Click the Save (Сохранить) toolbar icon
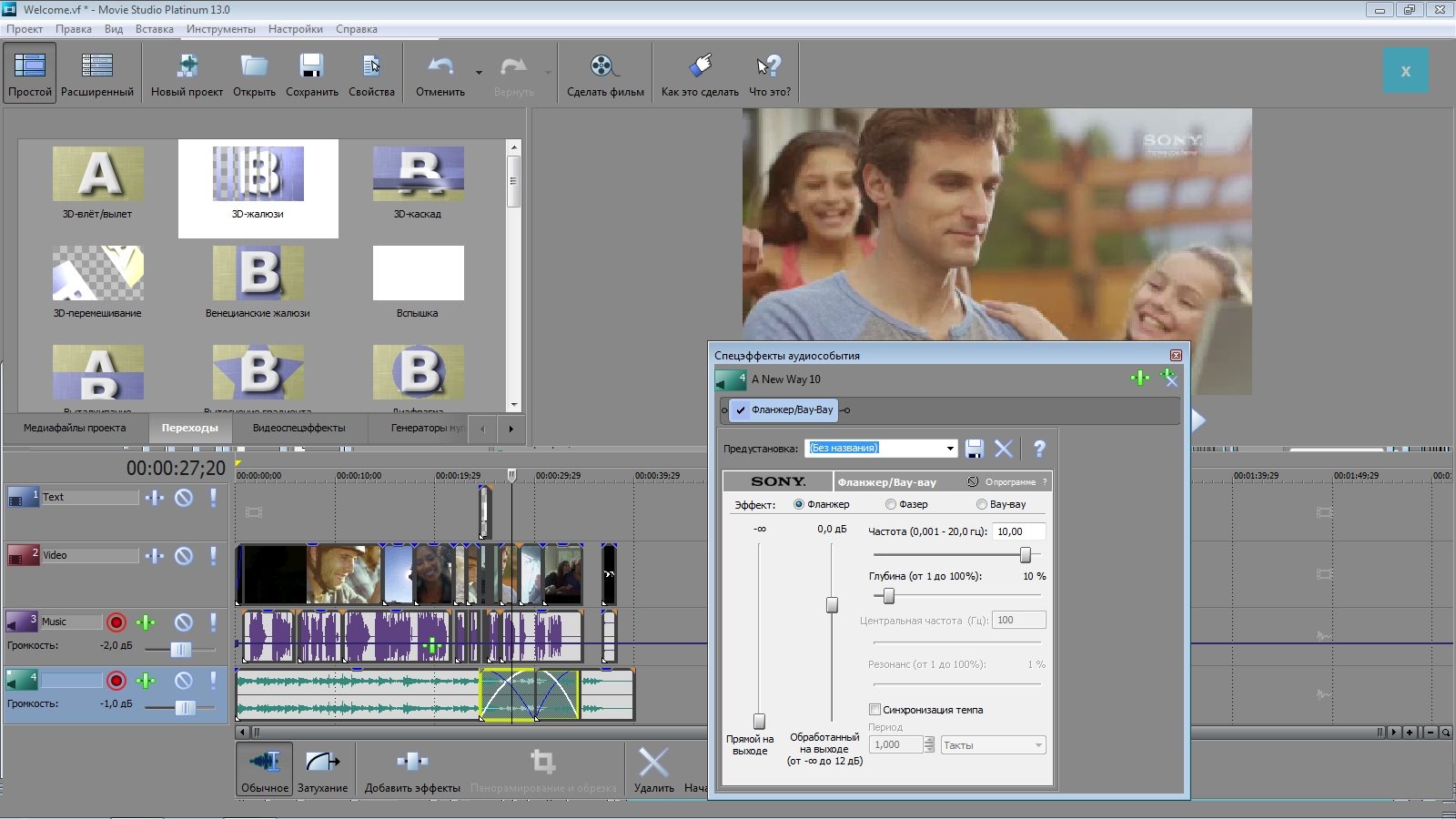1456x819 pixels. pos(311,66)
